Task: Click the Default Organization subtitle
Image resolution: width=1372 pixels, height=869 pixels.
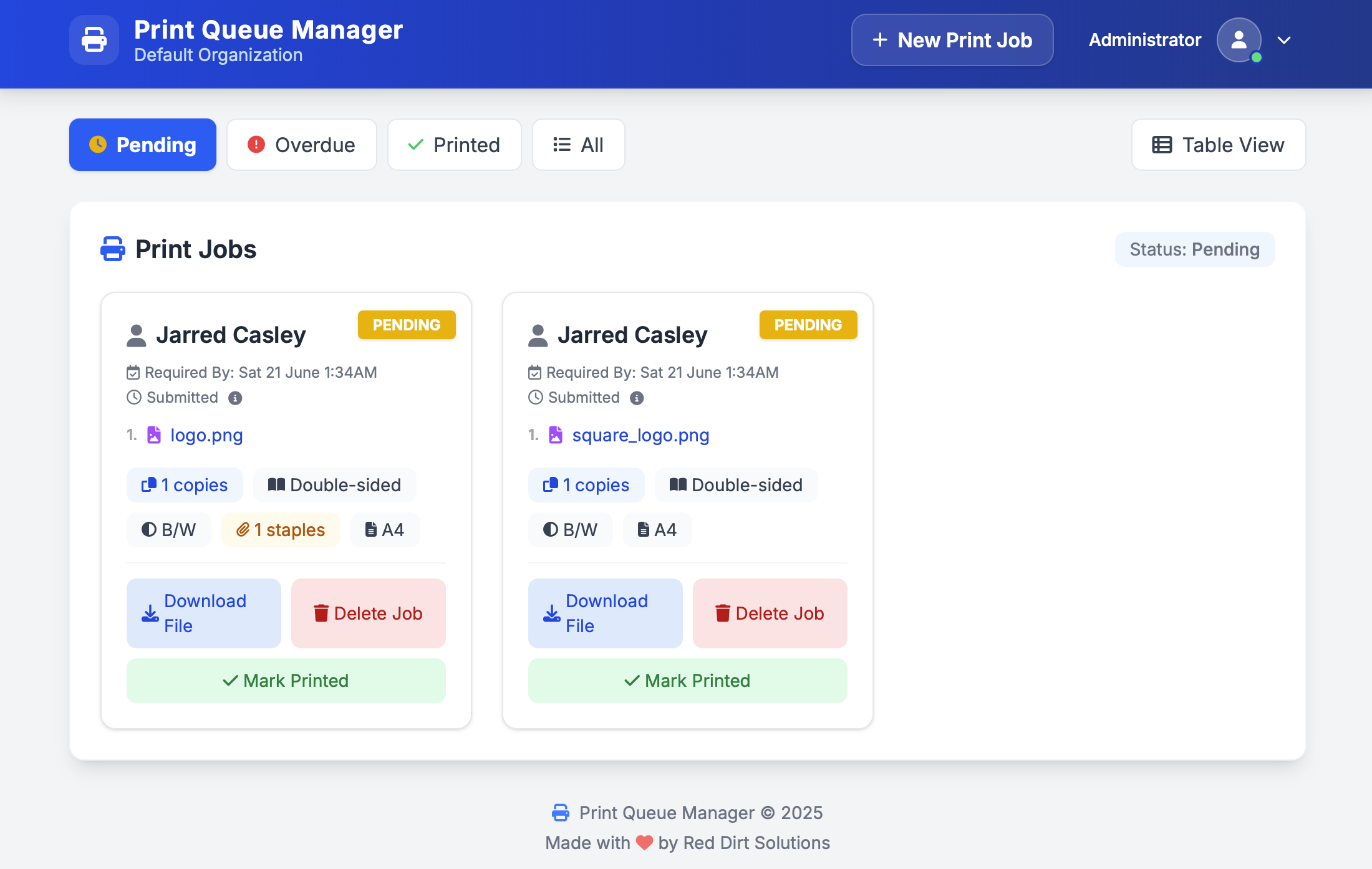Action: tap(218, 55)
